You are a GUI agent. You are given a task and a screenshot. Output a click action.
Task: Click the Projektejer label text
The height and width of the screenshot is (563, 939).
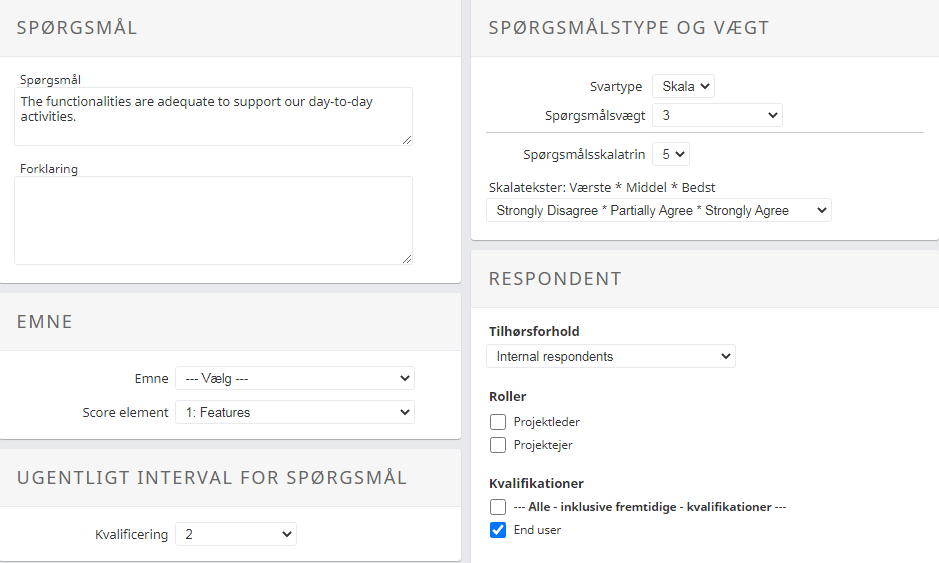[x=543, y=445]
